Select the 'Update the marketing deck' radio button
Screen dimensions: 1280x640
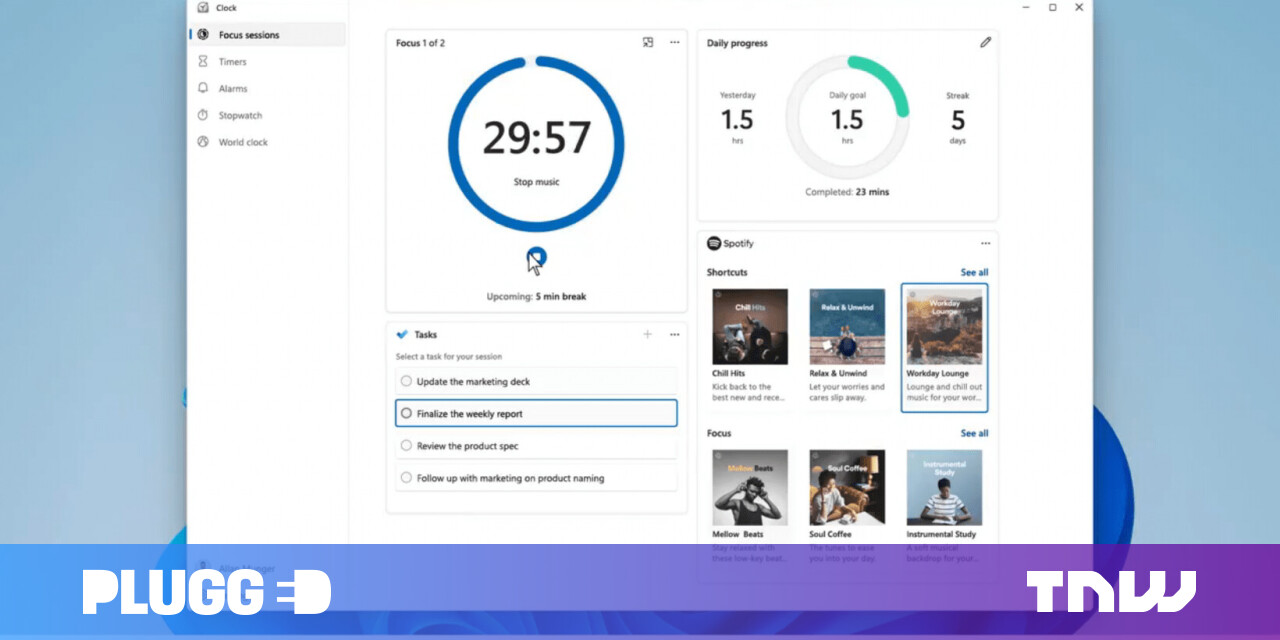point(406,381)
